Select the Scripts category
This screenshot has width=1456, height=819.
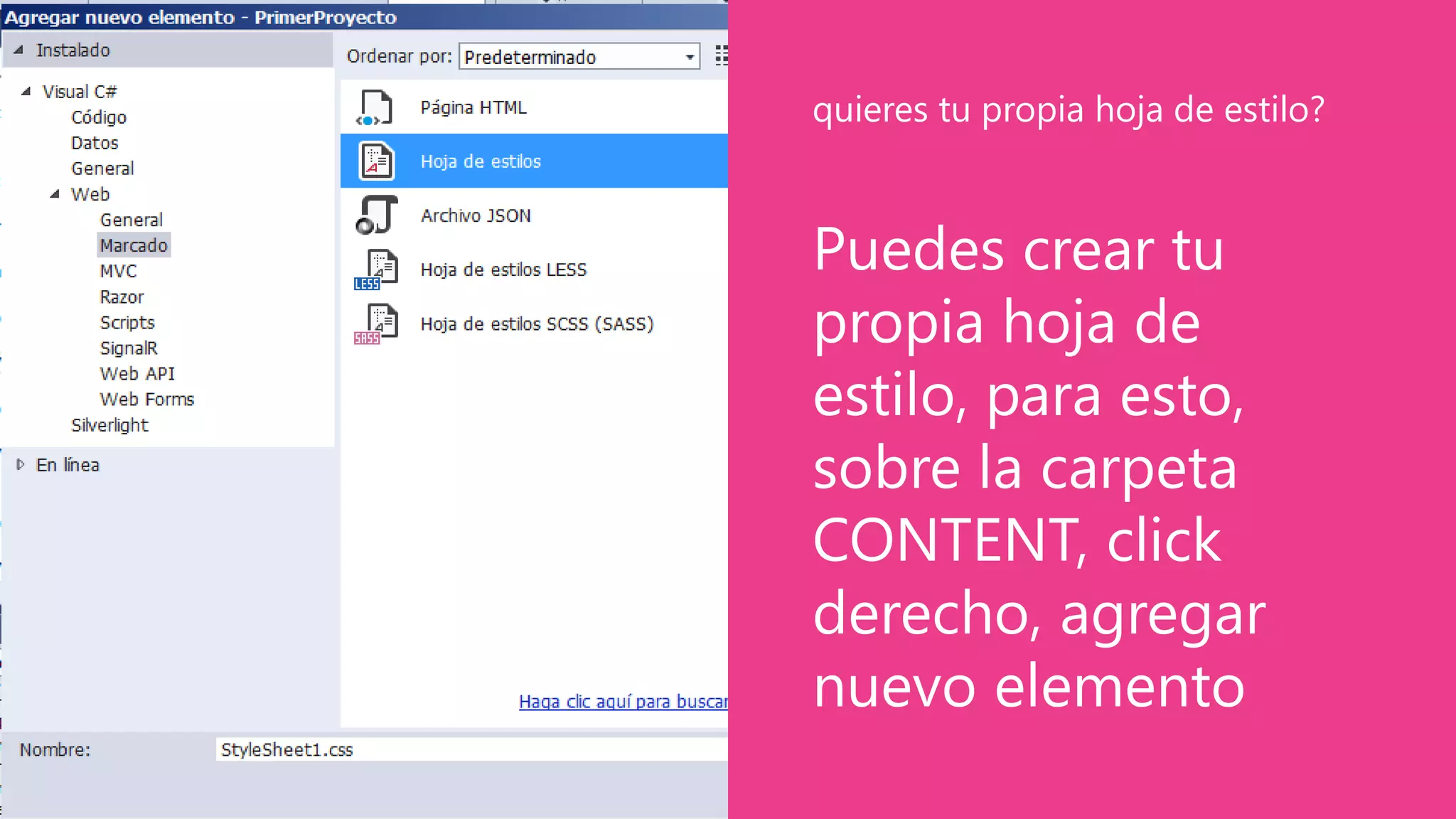coord(127,323)
